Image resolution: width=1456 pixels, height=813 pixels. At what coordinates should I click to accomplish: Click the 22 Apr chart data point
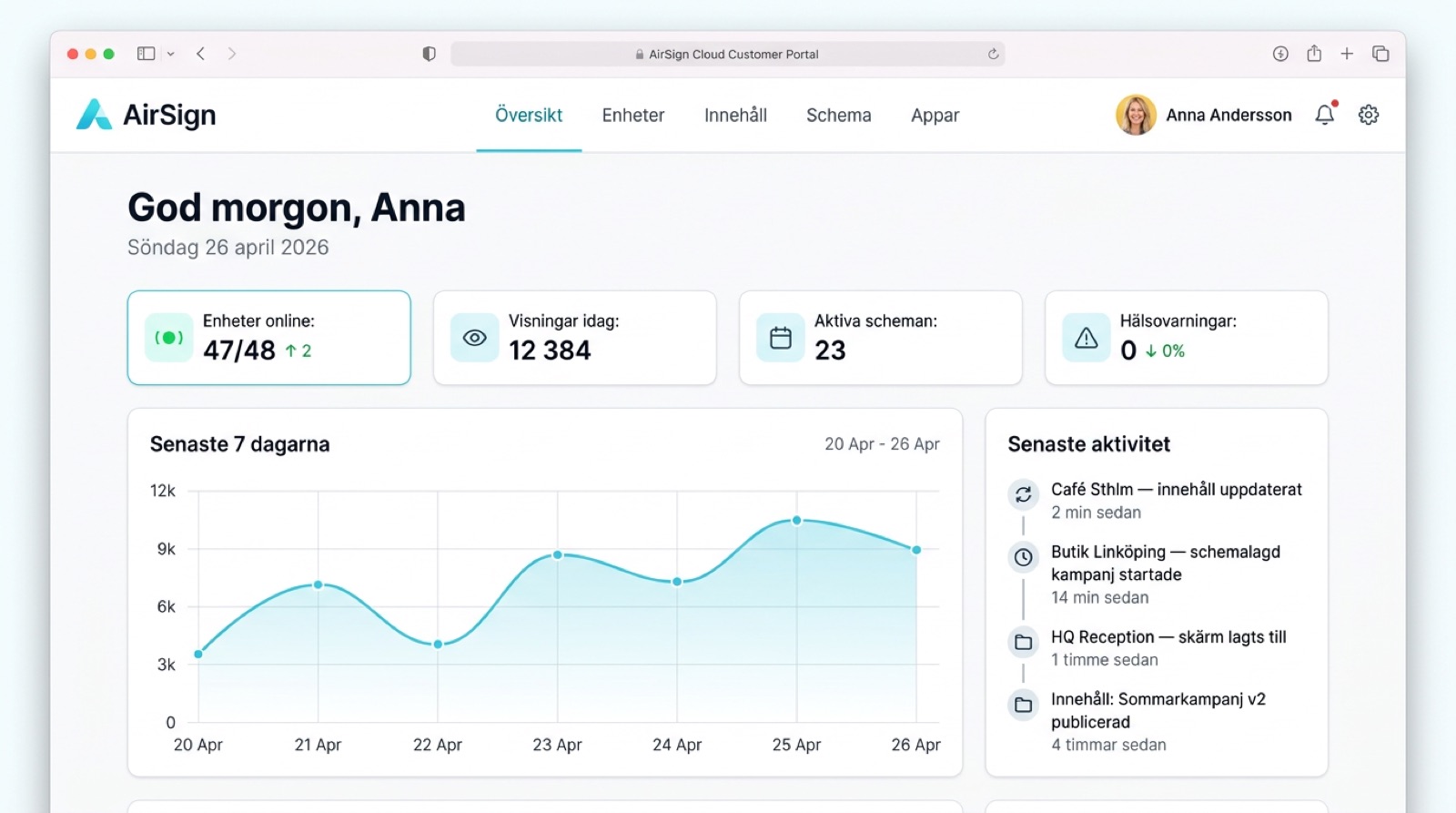pos(438,644)
